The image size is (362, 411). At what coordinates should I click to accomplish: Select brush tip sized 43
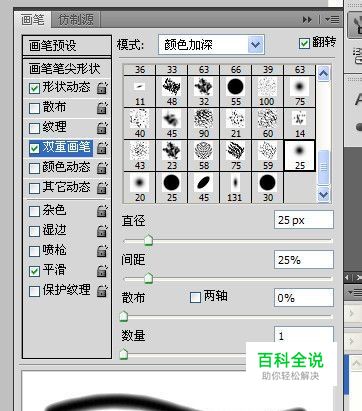[x=140, y=155]
